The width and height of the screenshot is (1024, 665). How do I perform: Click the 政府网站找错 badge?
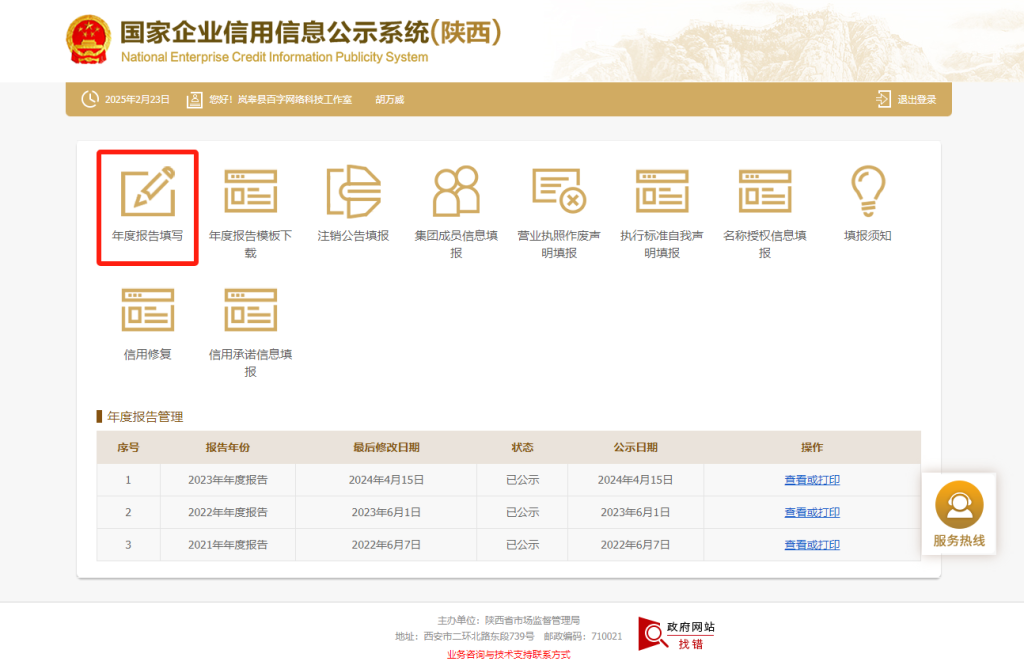pos(676,633)
